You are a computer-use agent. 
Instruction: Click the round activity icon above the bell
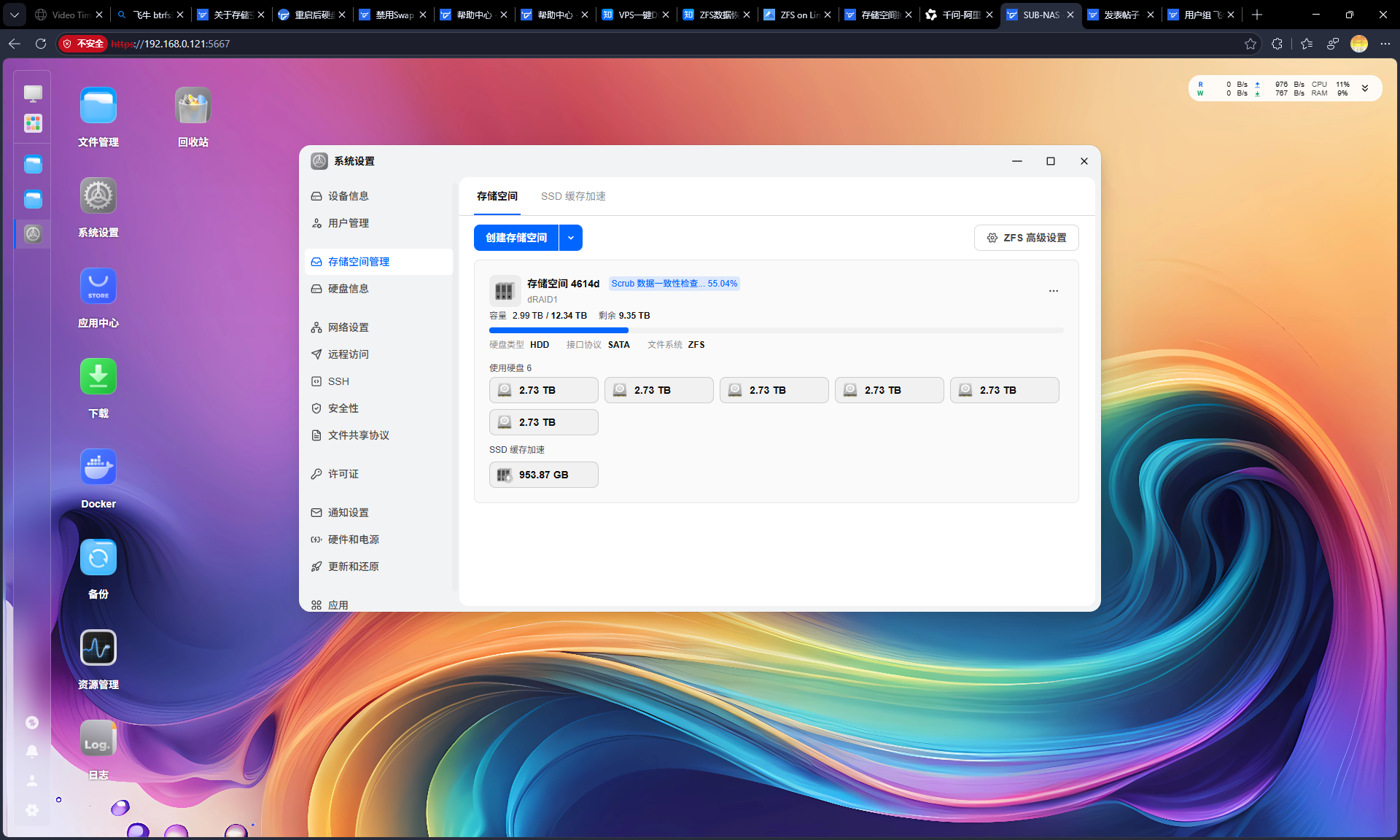point(32,723)
